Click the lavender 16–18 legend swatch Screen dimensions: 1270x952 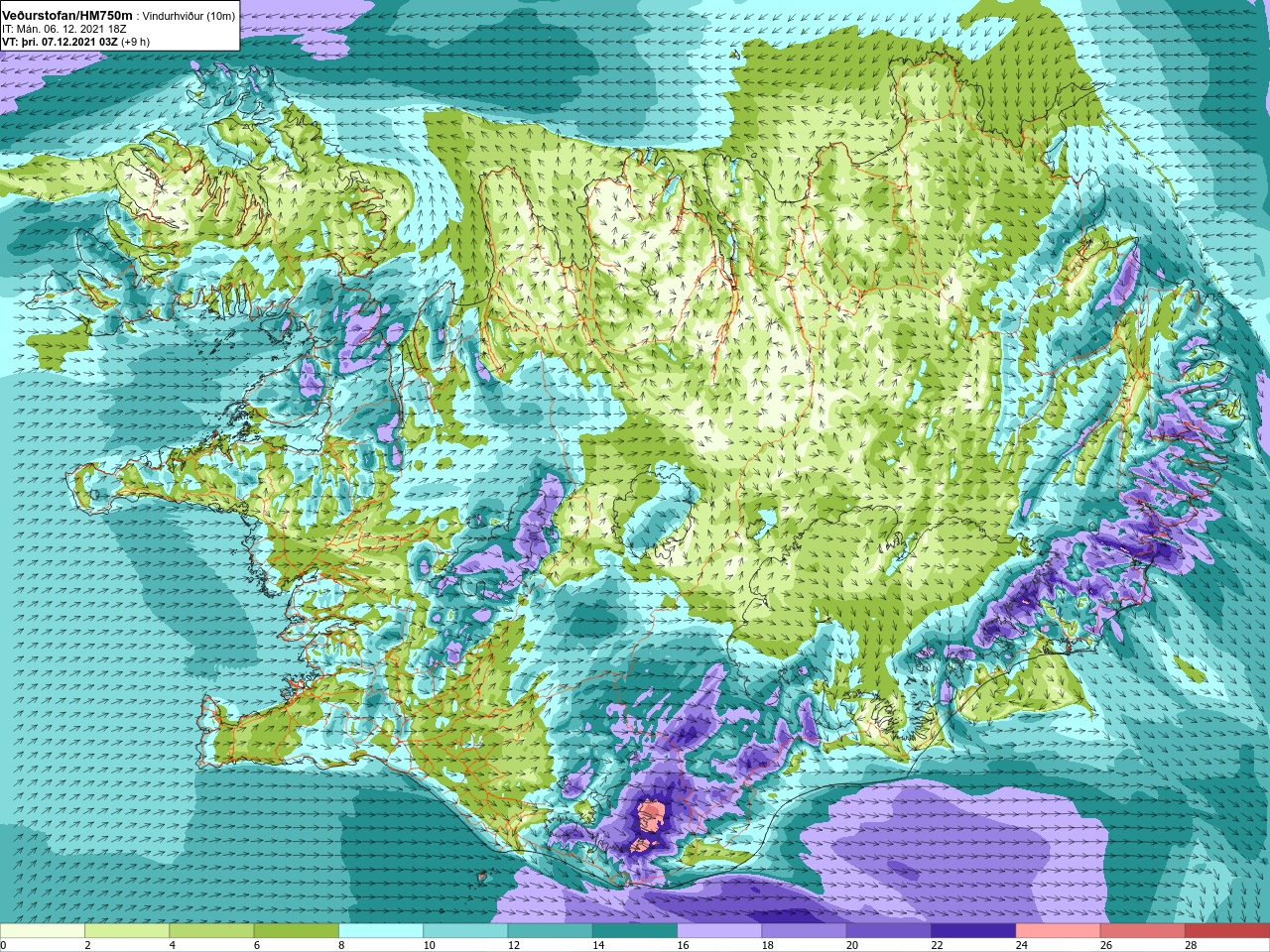719,930
